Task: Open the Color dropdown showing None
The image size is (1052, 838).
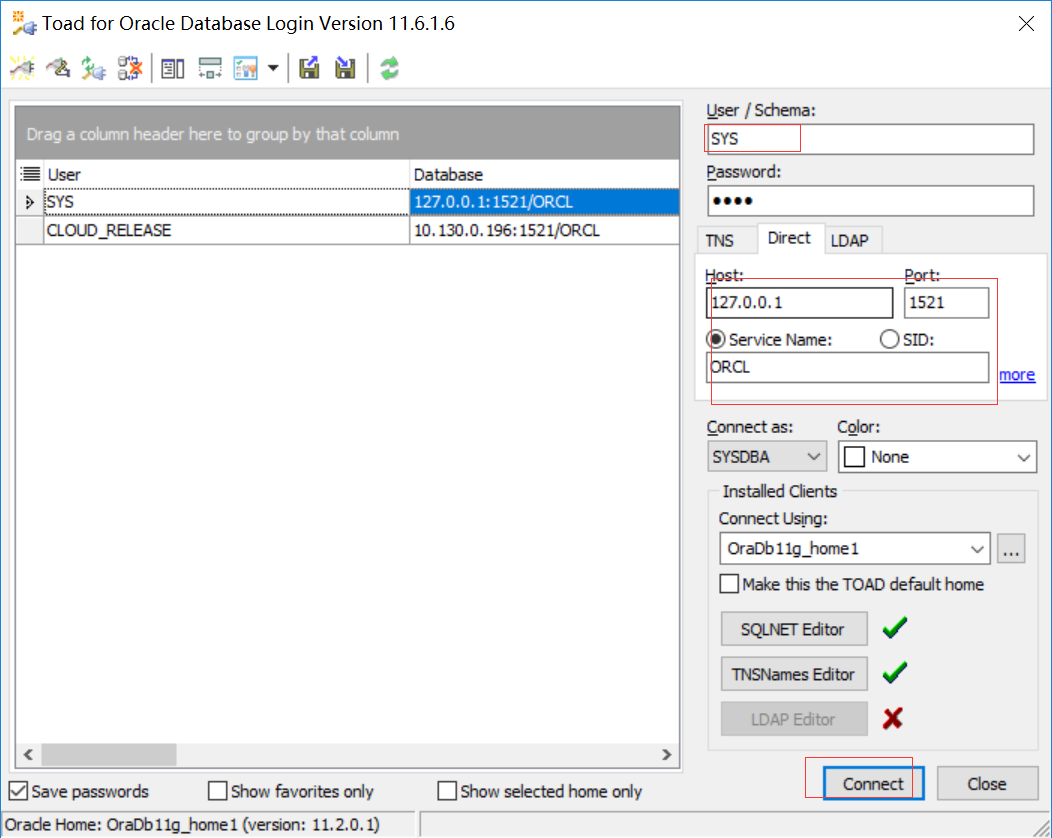Action: click(x=938, y=457)
